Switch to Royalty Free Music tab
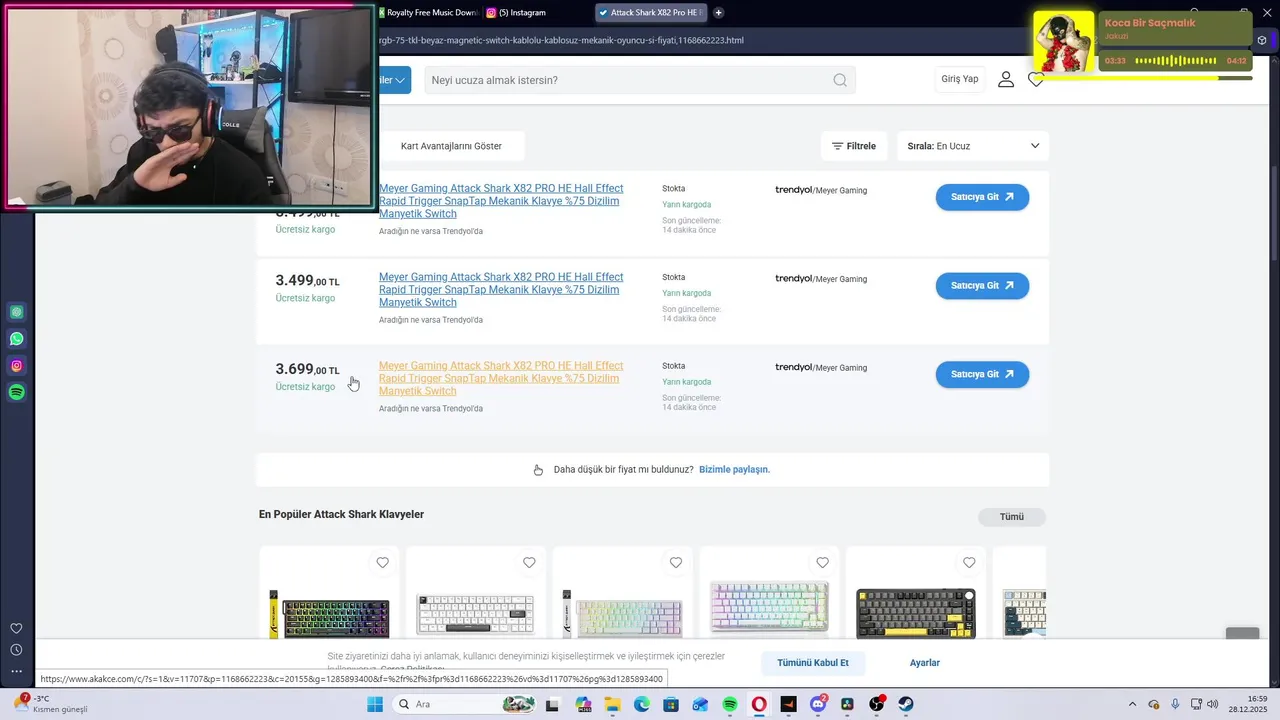This screenshot has width=1280, height=720. point(428,12)
